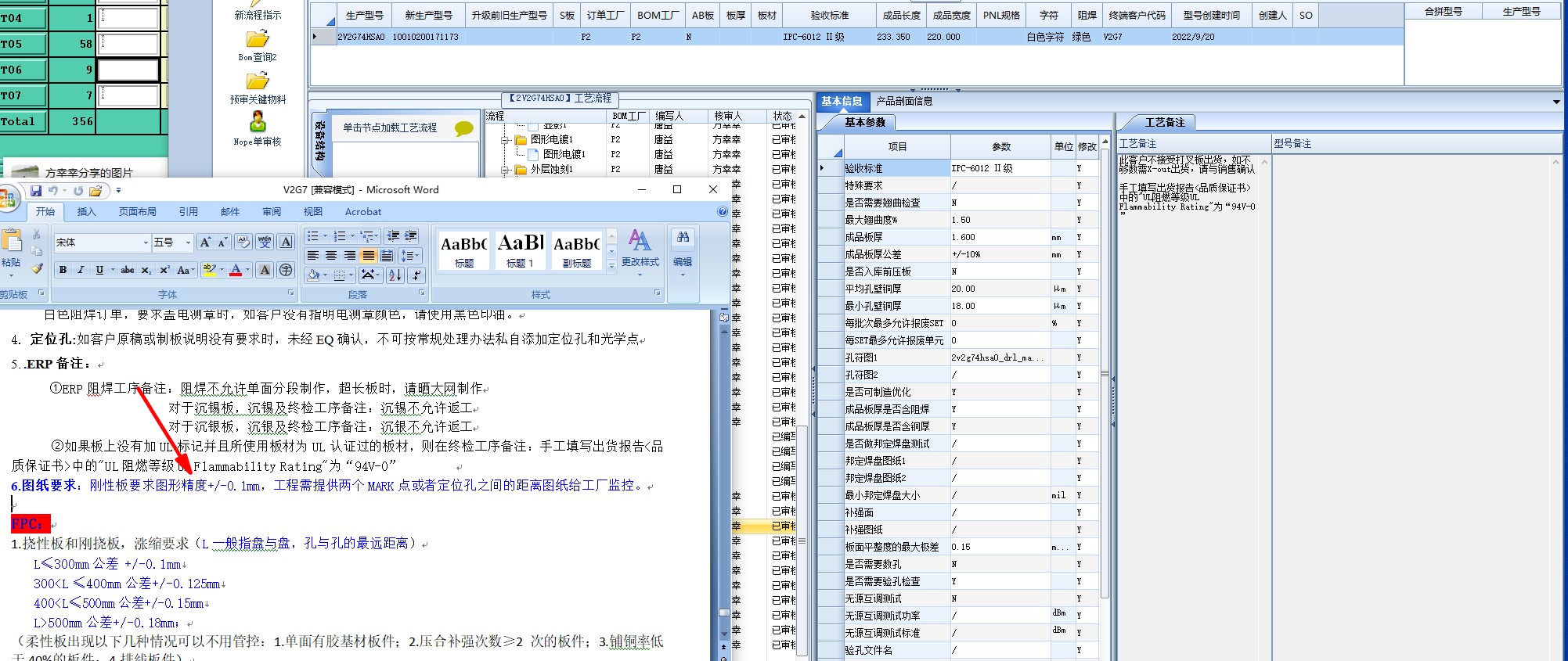Viewport: 1568px width, 661px height.
Task: Open the Font dialog launcher in 字体 group
Action: click(291, 293)
